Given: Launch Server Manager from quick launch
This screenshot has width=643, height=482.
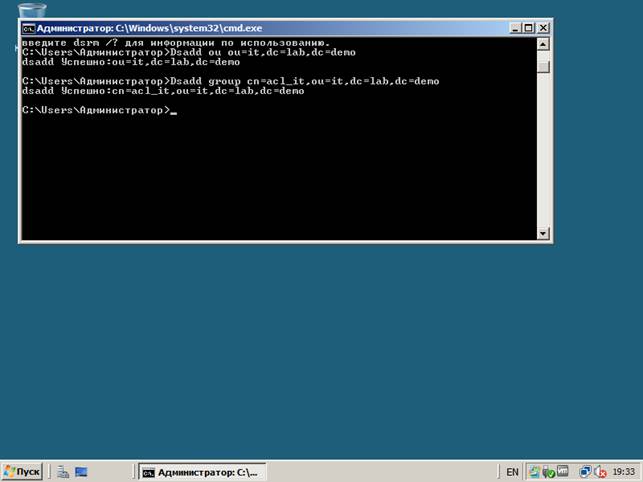Looking at the screenshot, I should tap(63, 472).
